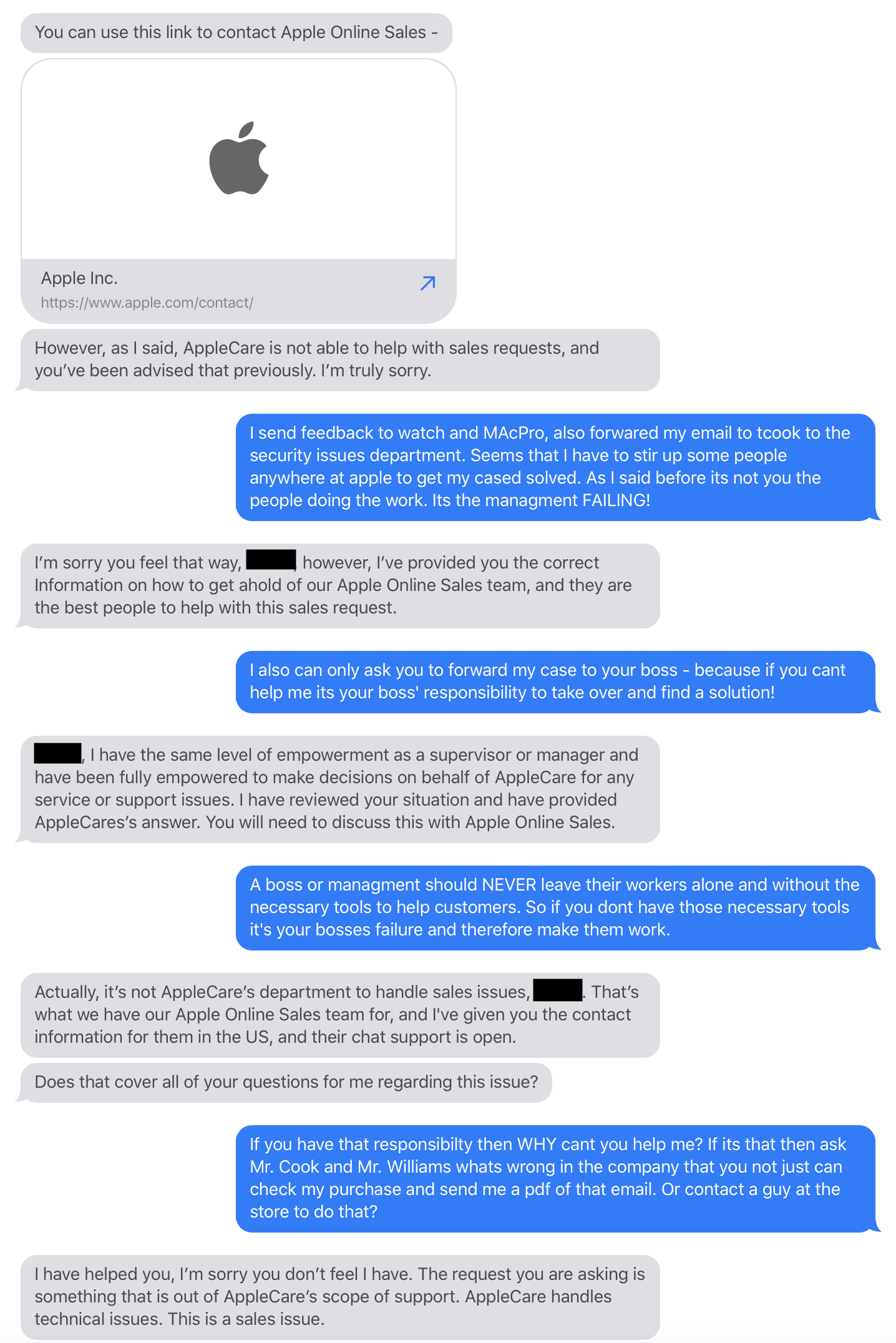Open the https://www.apple.com/contact/ URL
The image size is (896, 1343).
click(x=147, y=303)
